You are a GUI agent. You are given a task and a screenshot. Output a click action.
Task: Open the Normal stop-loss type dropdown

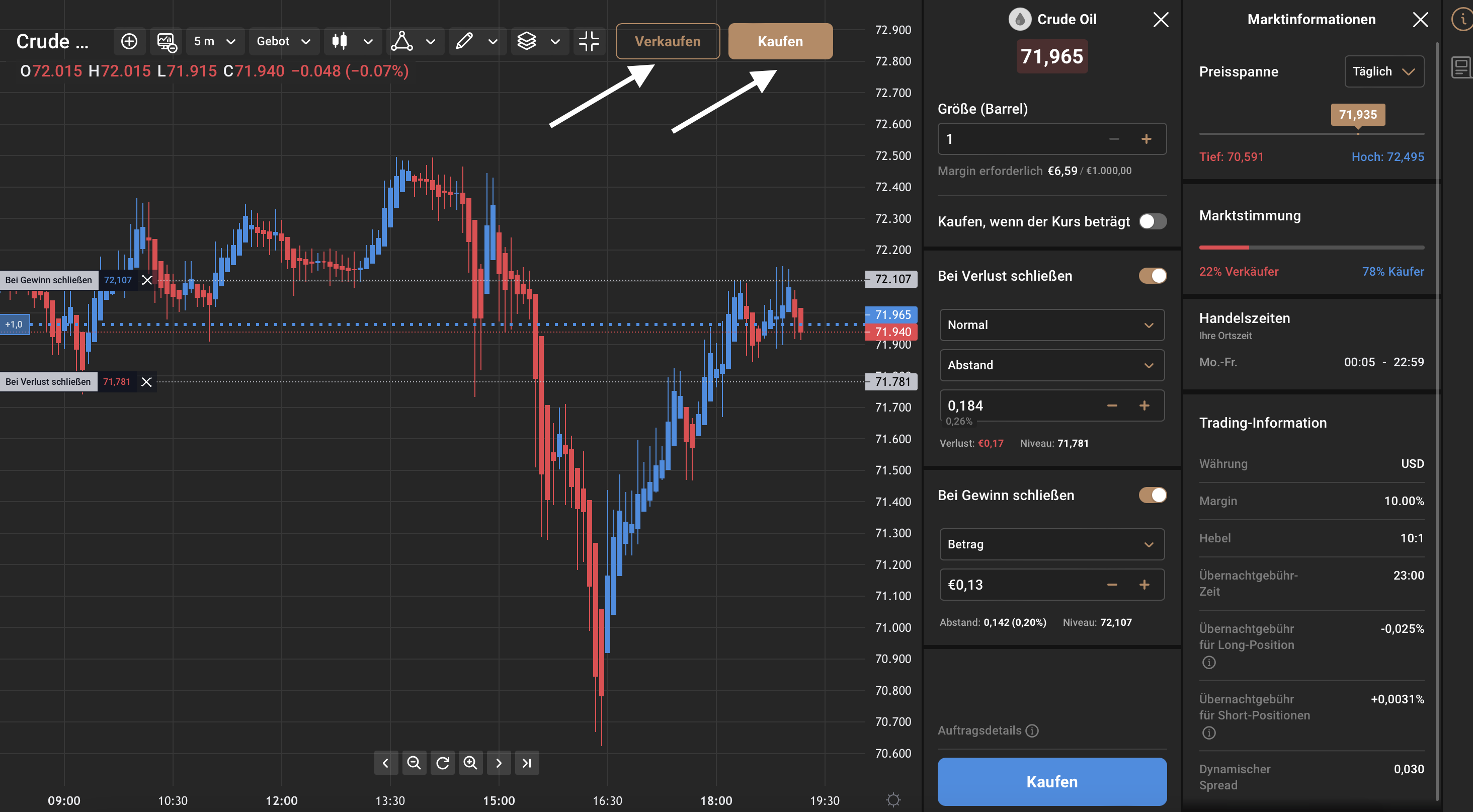(x=1052, y=326)
